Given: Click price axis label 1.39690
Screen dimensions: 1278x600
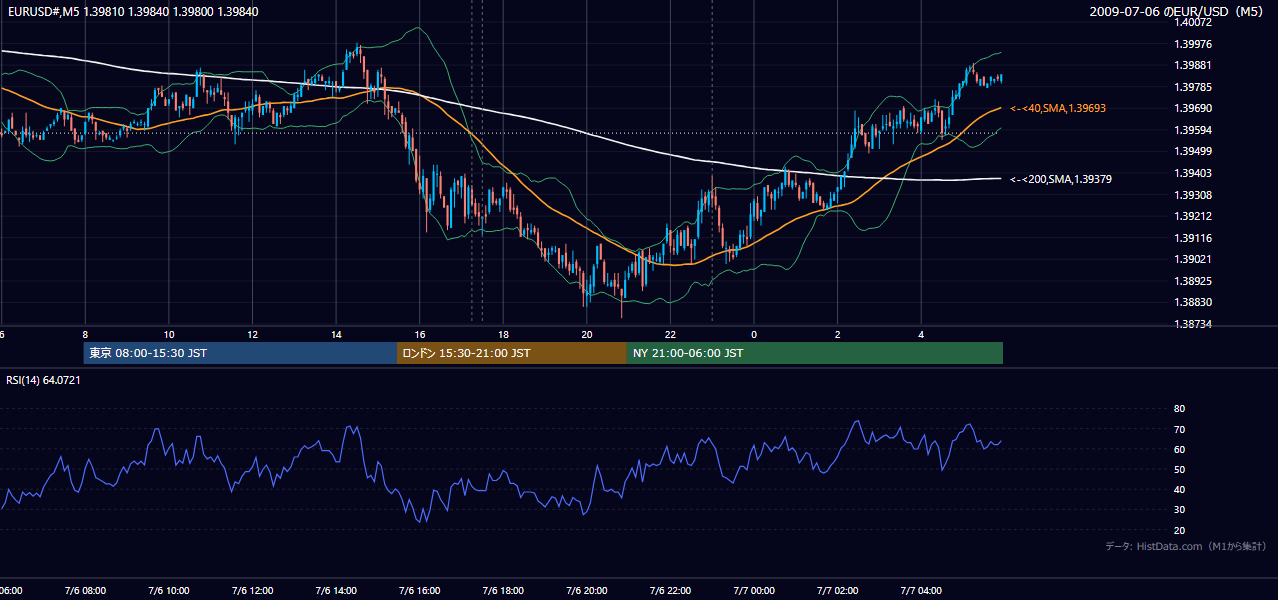Looking at the screenshot, I should (1194, 108).
